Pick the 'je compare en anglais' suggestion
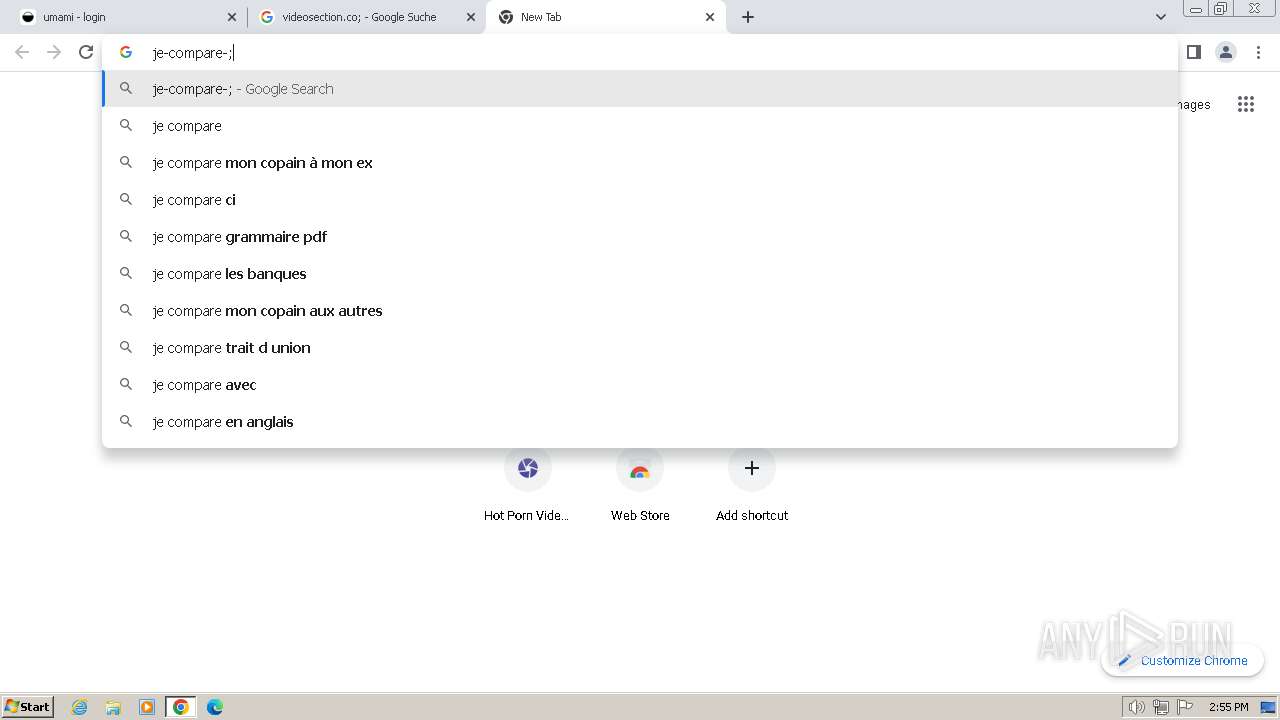 pyautogui.click(x=640, y=422)
